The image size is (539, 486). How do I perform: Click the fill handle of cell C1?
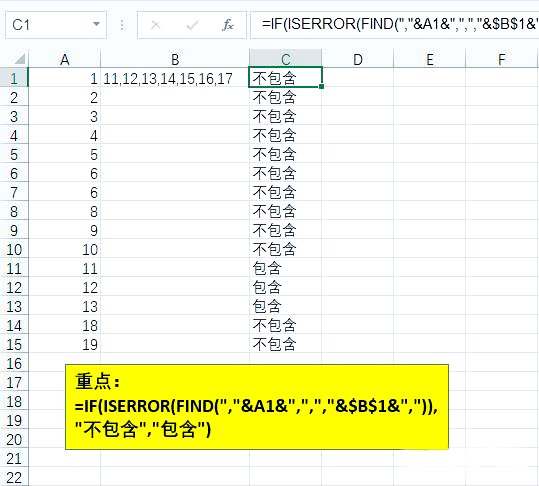click(321, 87)
